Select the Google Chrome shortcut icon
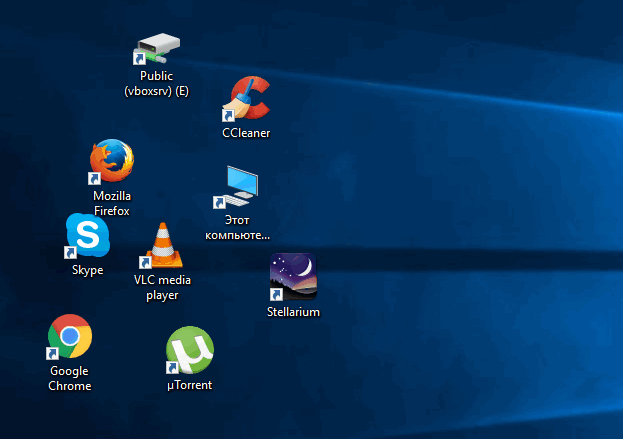 click(70, 337)
